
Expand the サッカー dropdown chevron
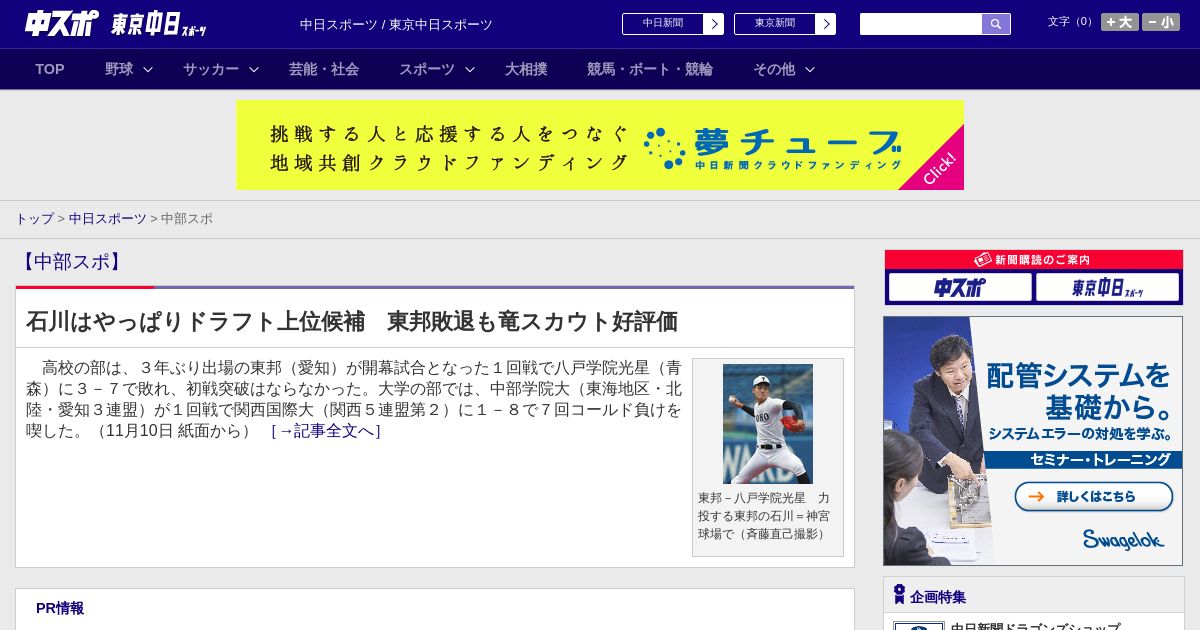(254, 69)
